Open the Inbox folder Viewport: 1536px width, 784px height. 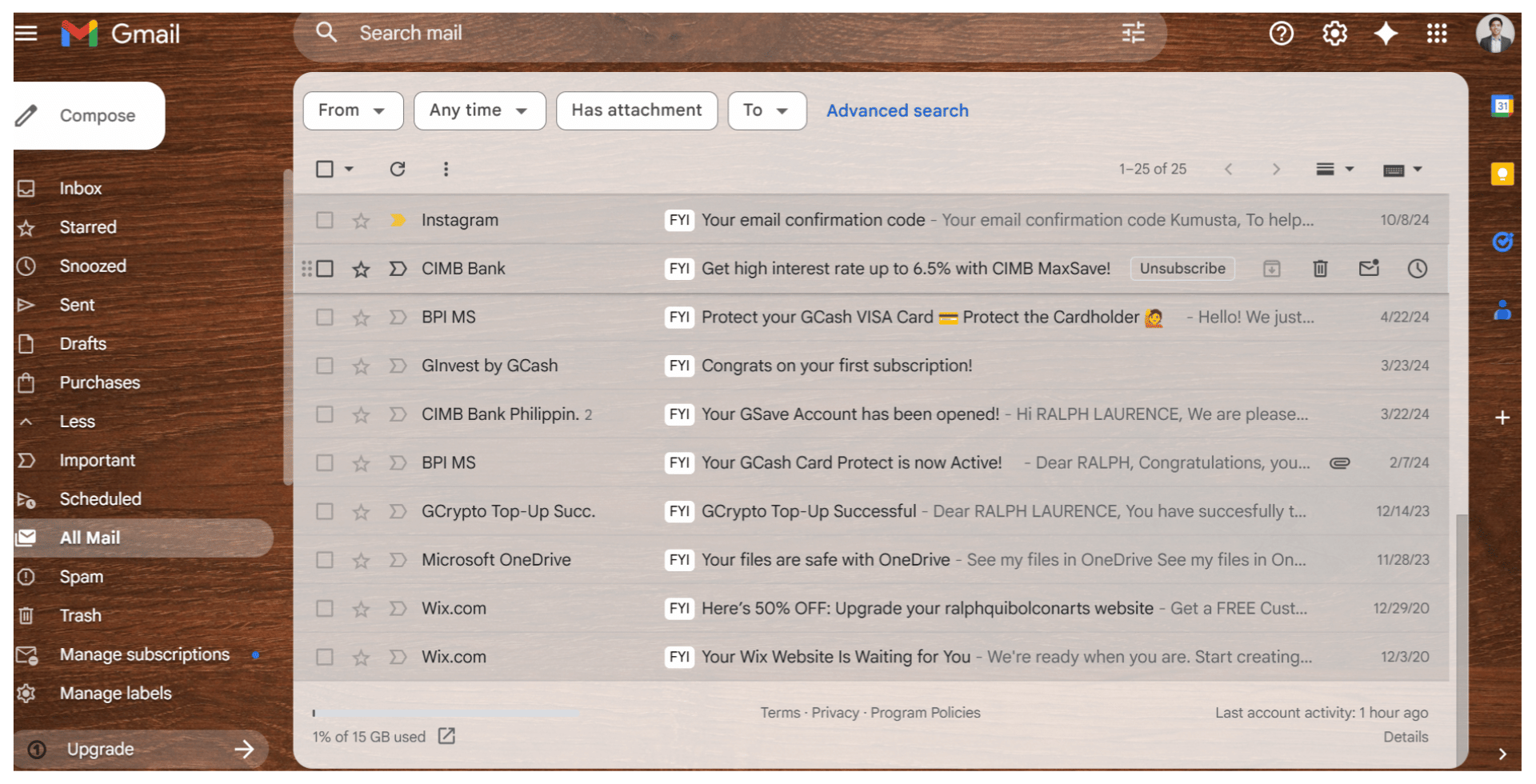point(80,189)
